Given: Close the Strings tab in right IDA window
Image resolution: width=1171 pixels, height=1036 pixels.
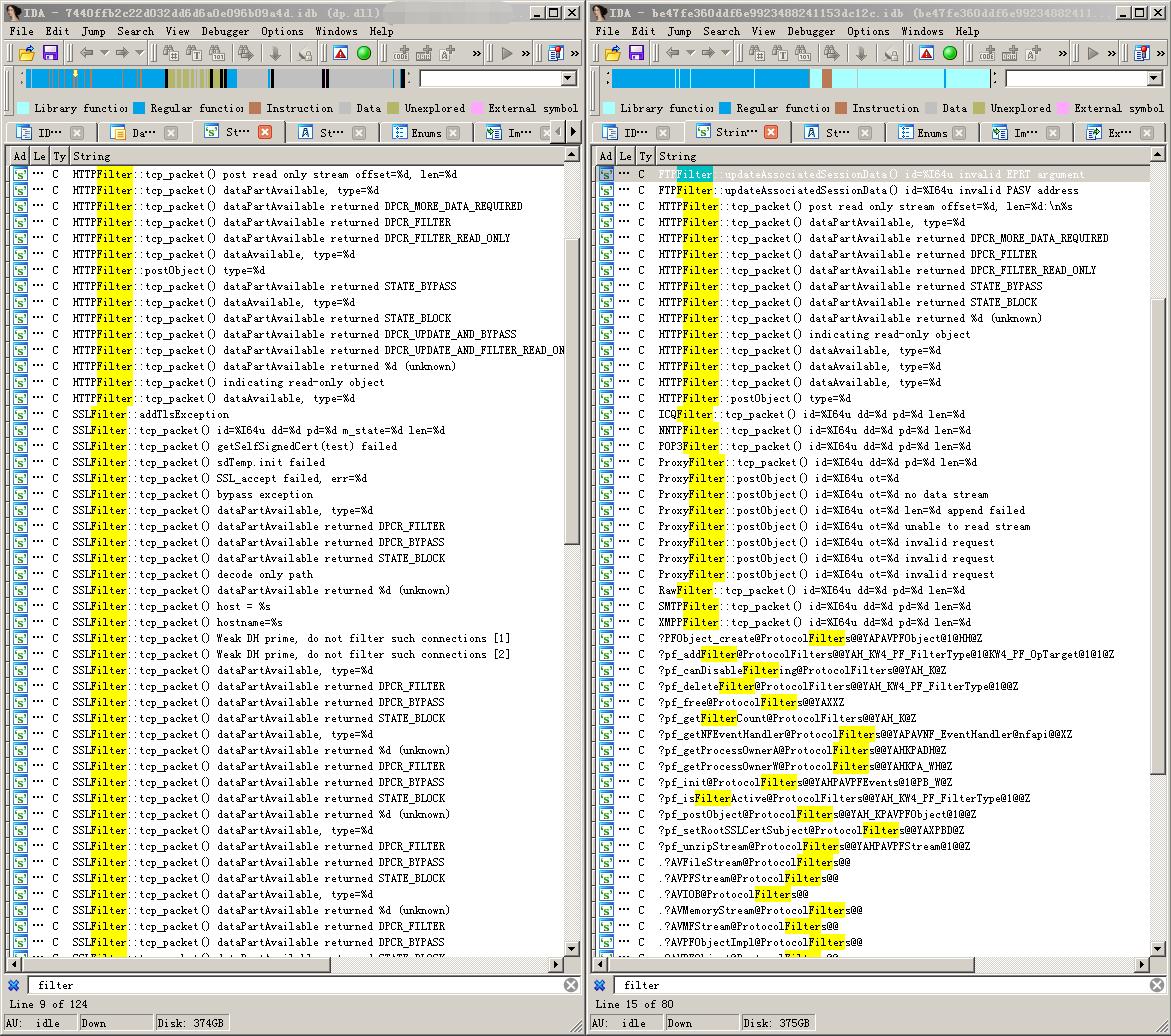Looking at the screenshot, I should pyautogui.click(x=771, y=131).
